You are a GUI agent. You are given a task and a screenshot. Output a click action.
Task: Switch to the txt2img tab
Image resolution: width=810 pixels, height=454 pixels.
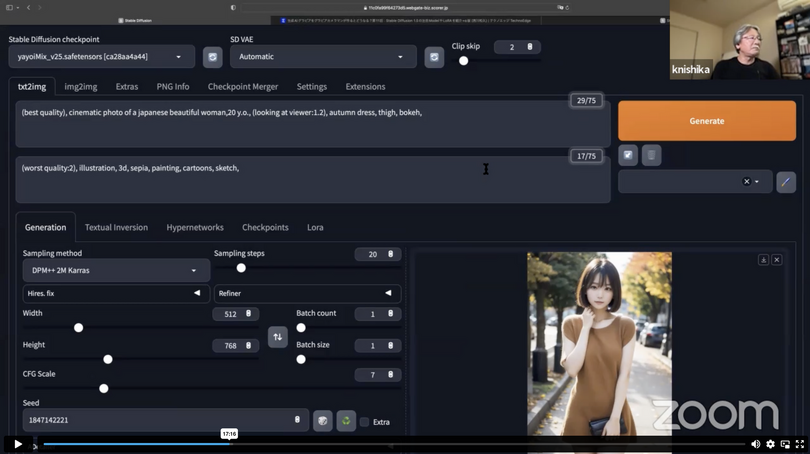[32, 87]
